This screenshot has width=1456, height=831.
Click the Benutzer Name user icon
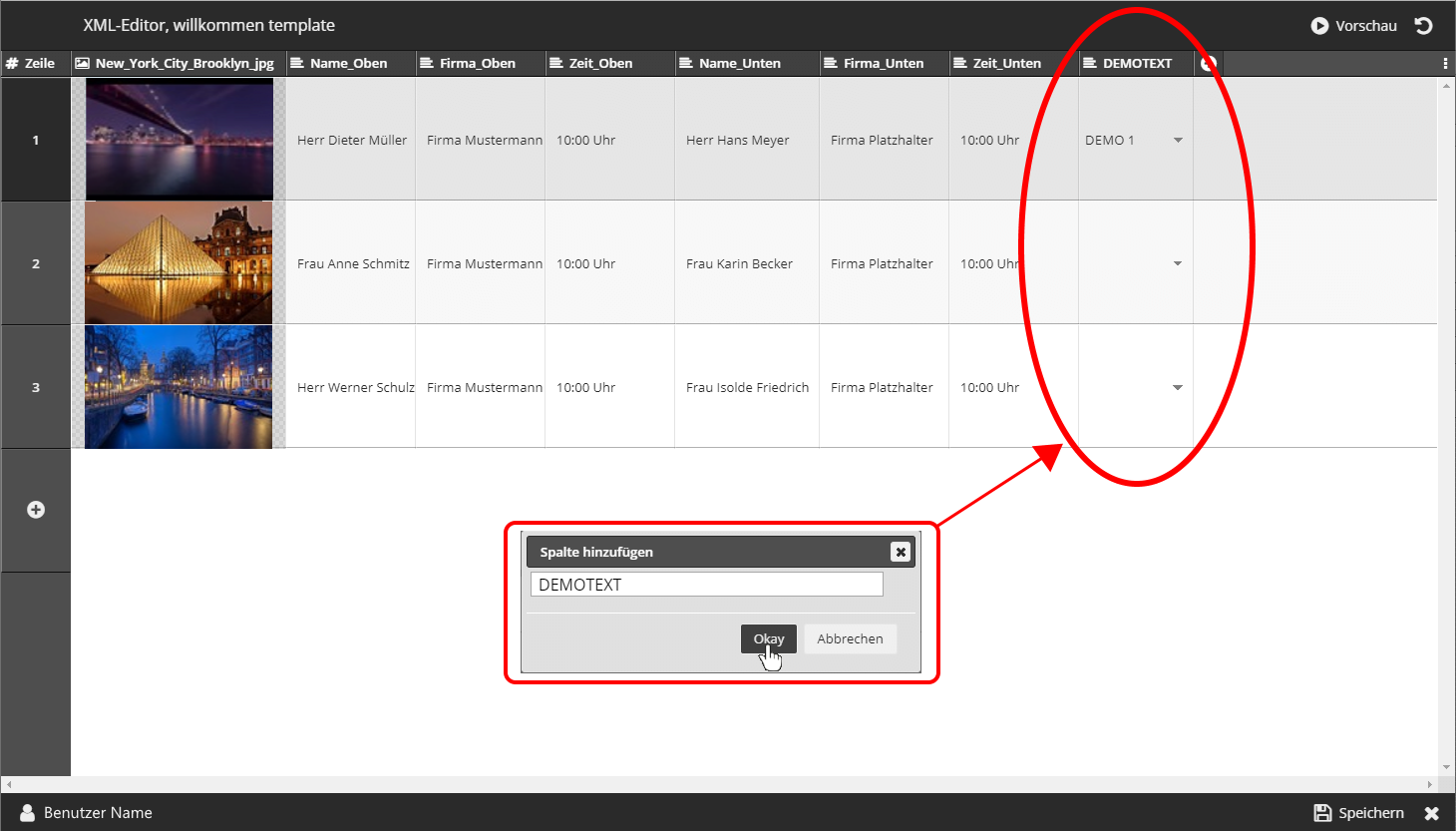click(27, 813)
